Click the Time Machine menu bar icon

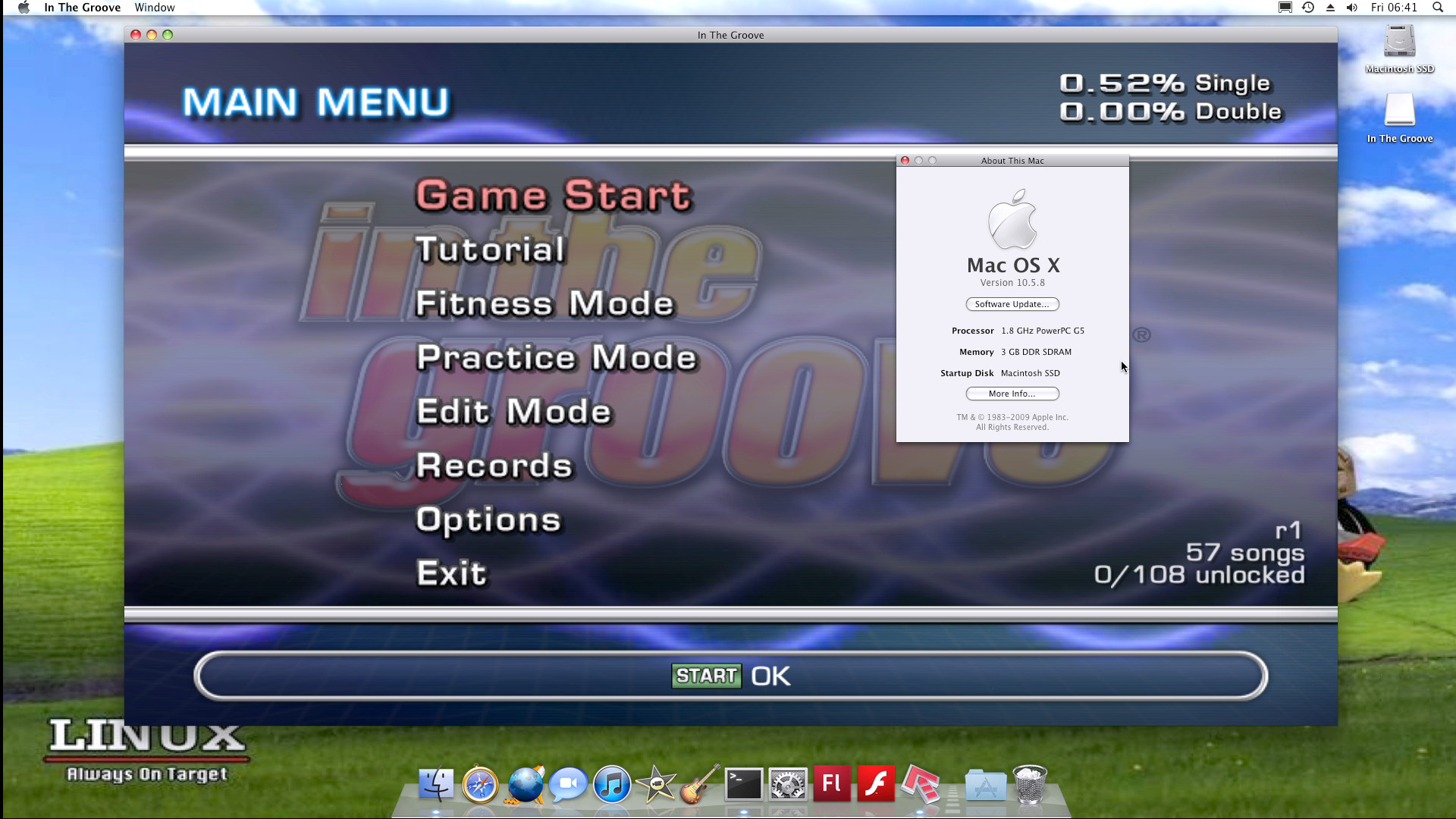(1308, 8)
